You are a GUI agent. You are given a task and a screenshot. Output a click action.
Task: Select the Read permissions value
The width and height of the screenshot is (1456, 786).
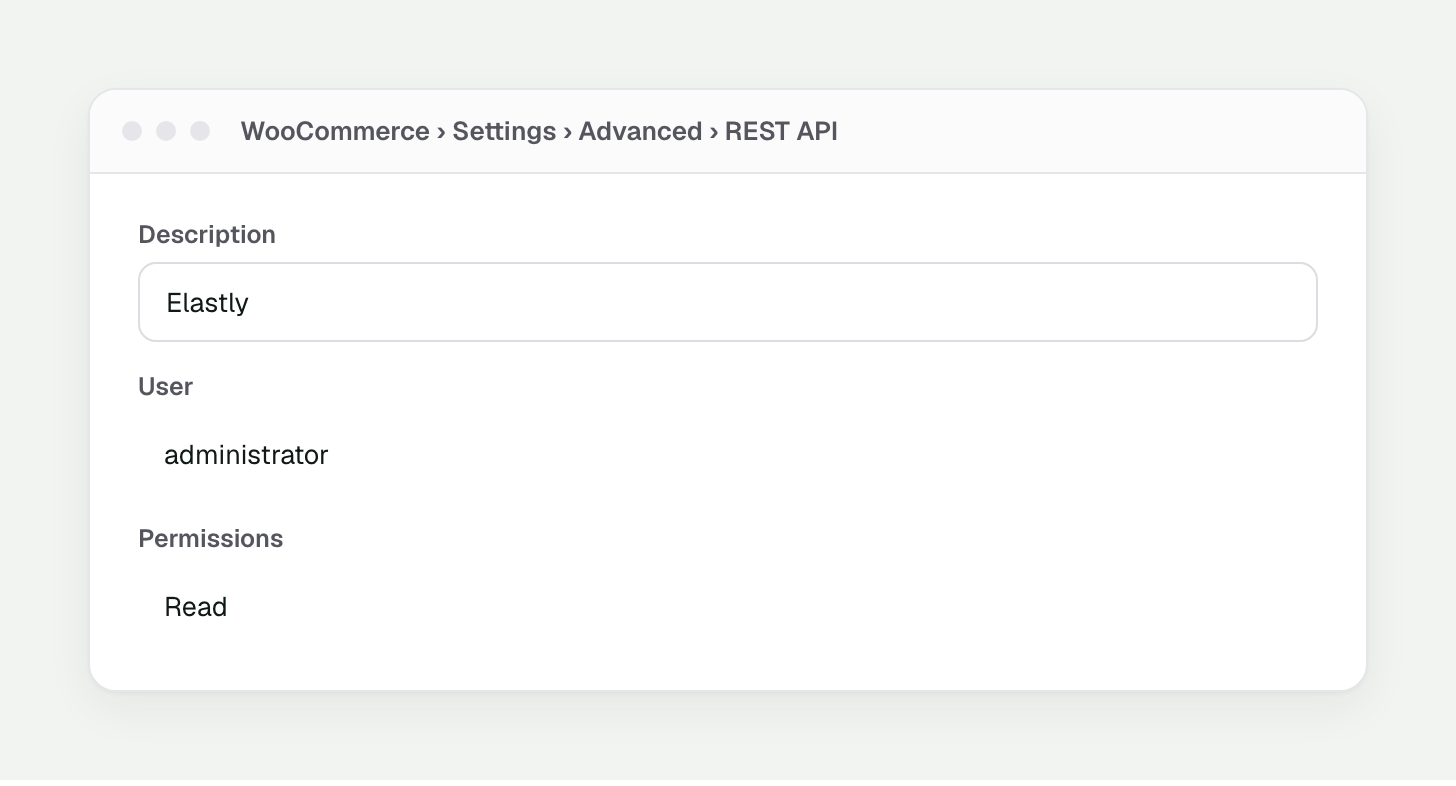click(x=196, y=607)
